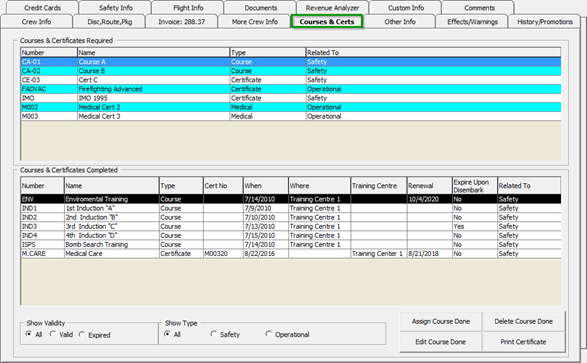Screen dimensions: 587x363
Task: Open the Disc,Route,Pkg tab
Action: coord(110,22)
